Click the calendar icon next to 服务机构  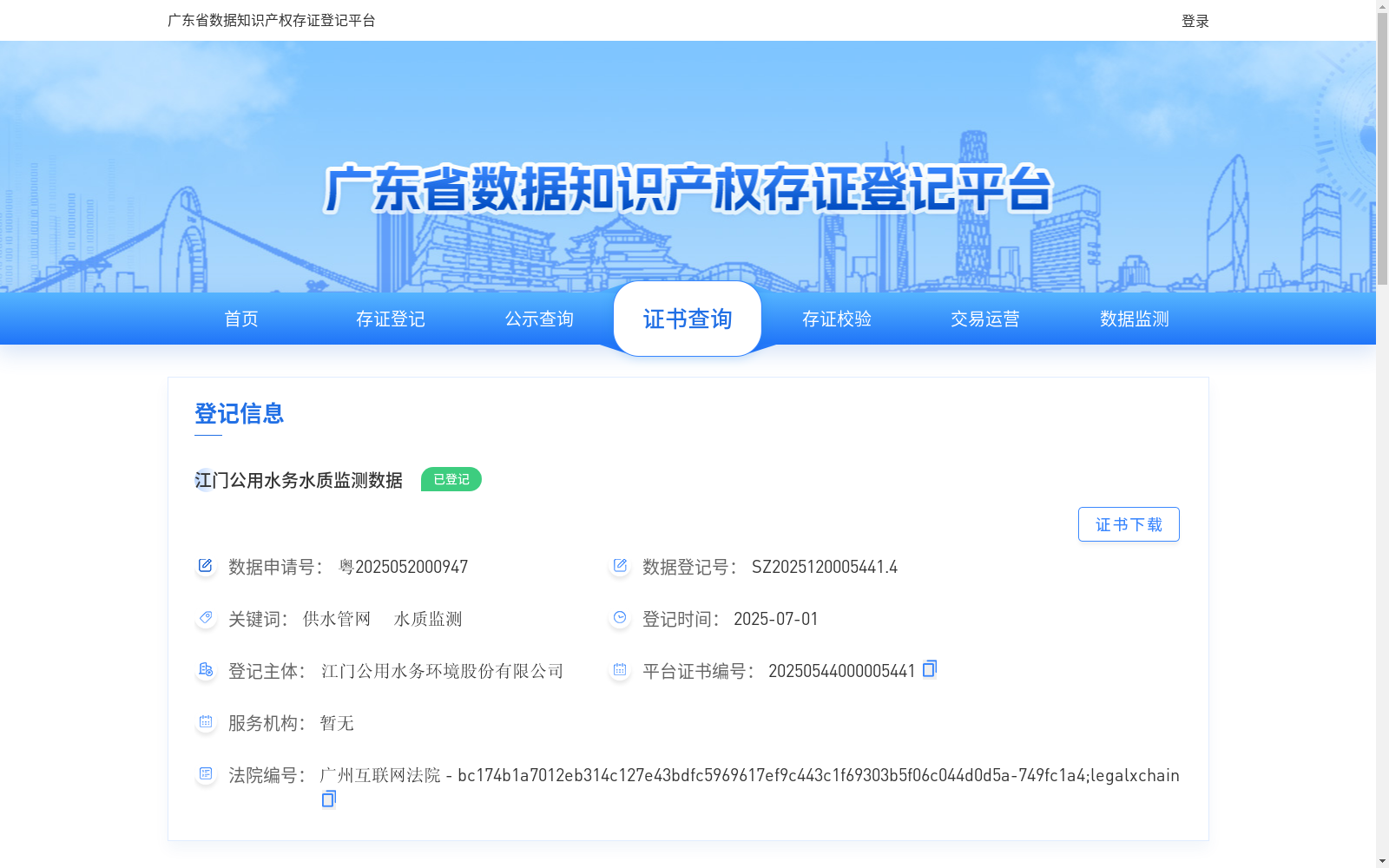point(205,721)
